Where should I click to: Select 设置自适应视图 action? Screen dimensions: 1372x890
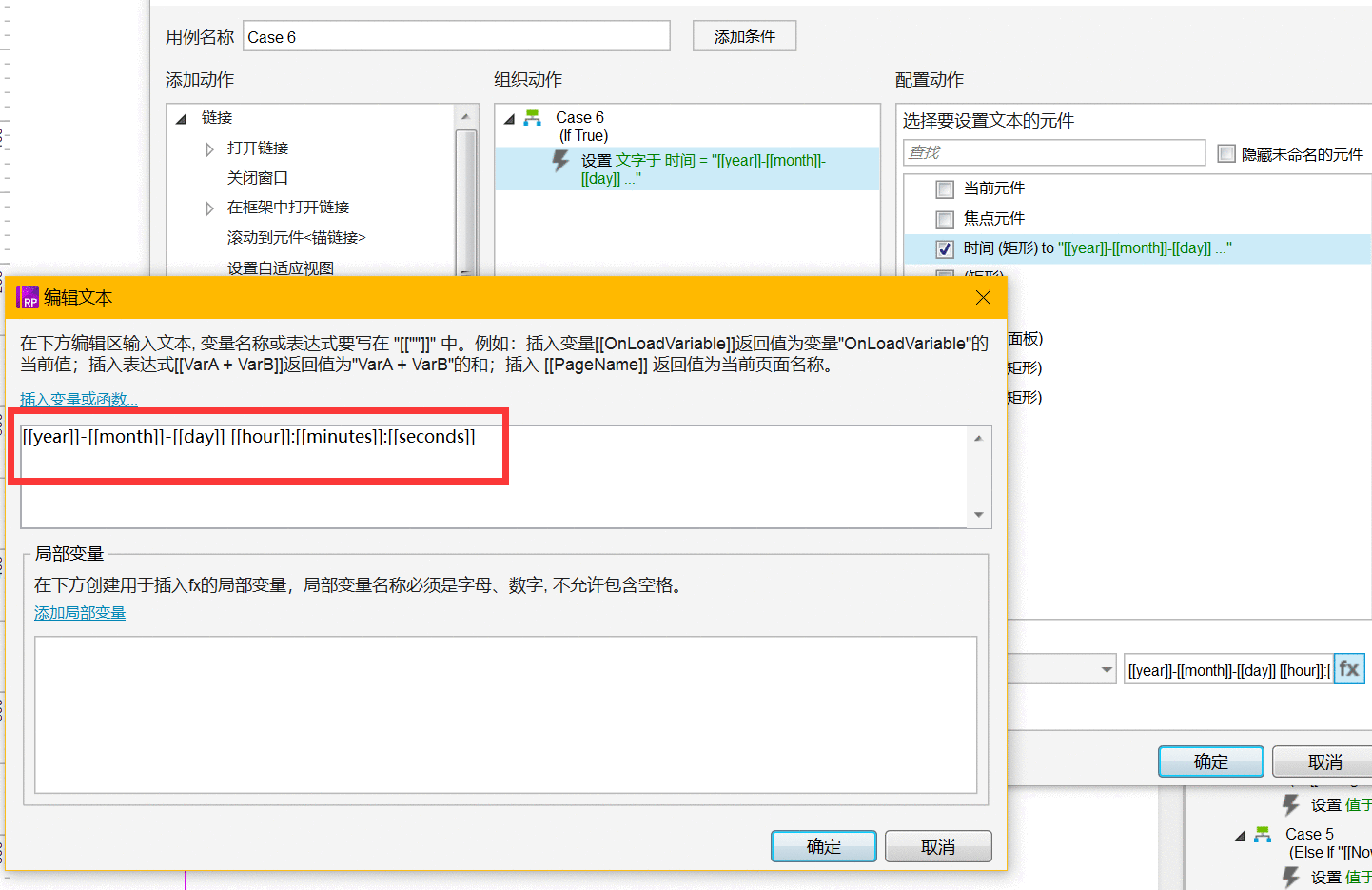click(280, 267)
